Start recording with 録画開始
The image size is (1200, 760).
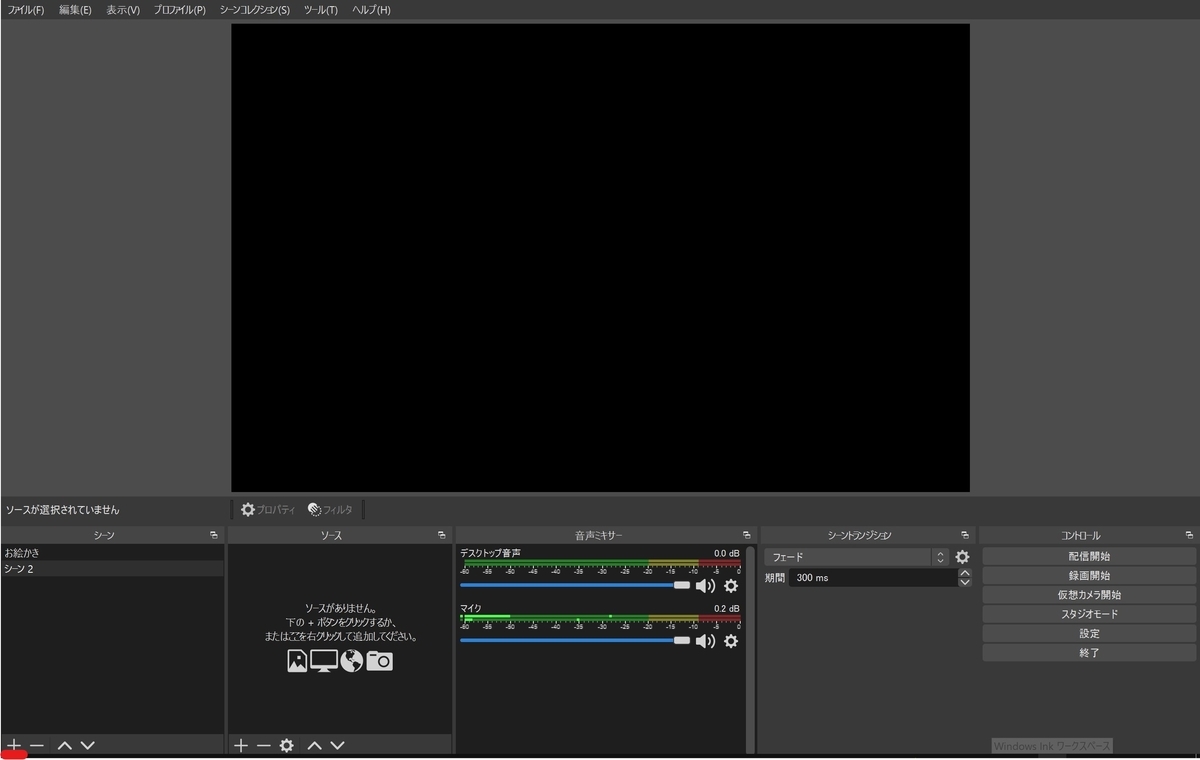[1089, 576]
